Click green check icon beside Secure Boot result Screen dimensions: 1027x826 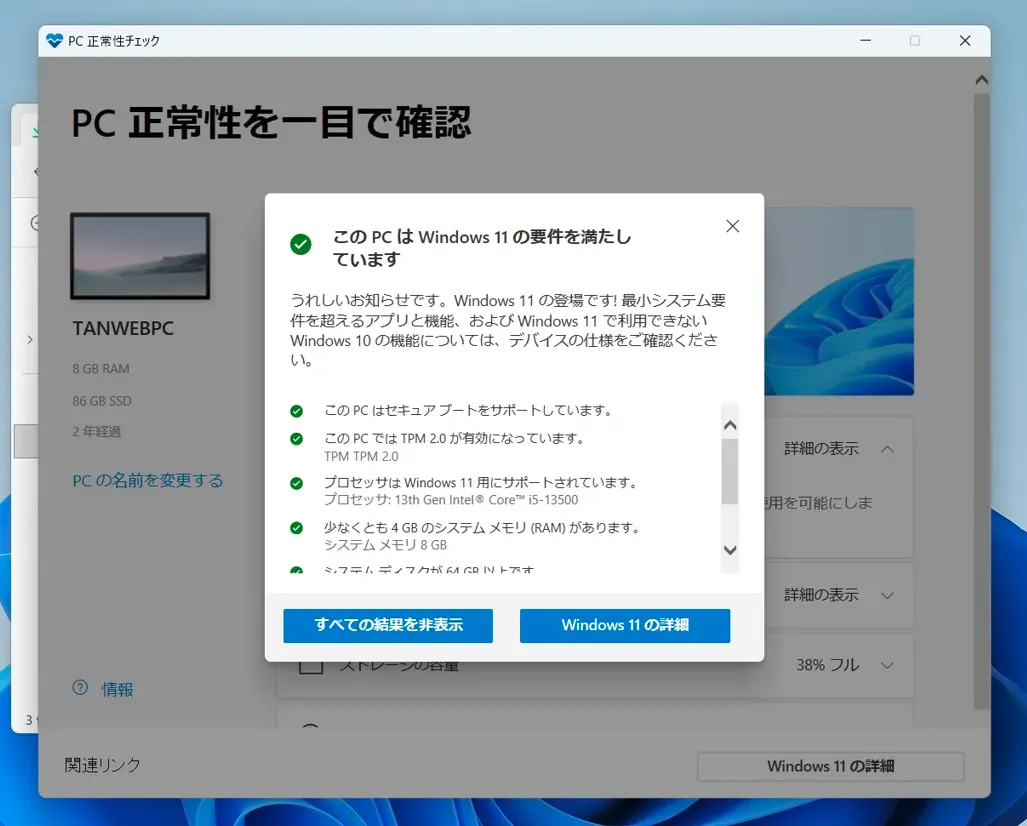click(296, 411)
